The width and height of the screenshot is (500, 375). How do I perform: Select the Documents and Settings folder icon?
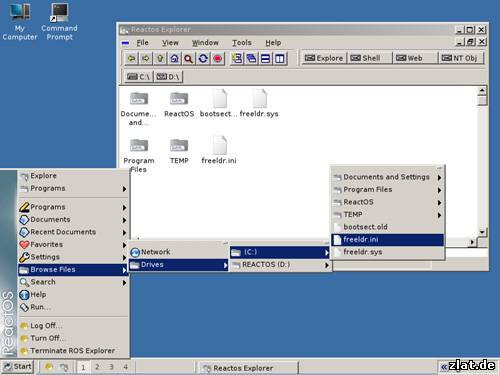[139, 108]
